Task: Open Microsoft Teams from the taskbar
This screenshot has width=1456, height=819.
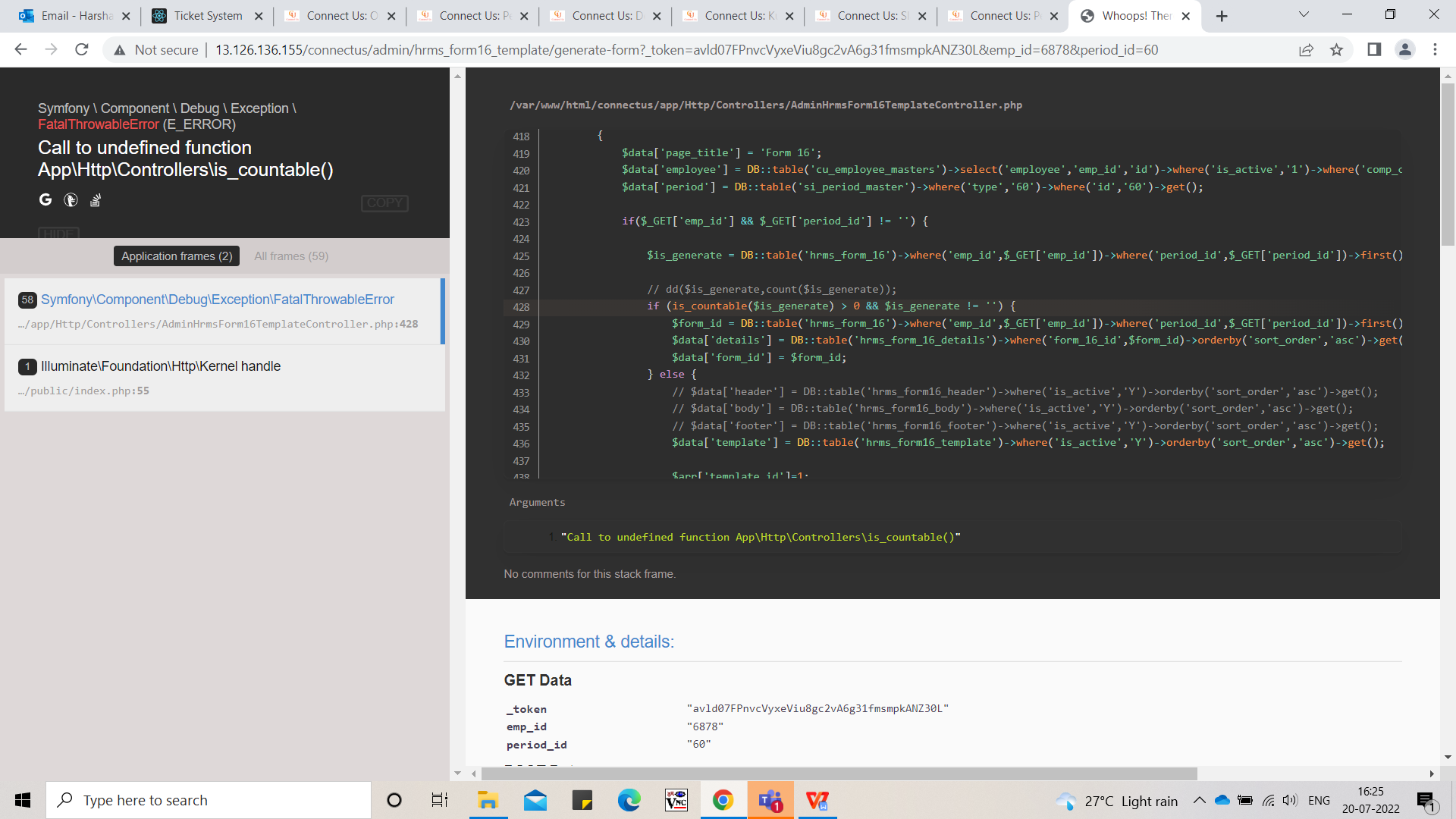Action: coord(770,800)
